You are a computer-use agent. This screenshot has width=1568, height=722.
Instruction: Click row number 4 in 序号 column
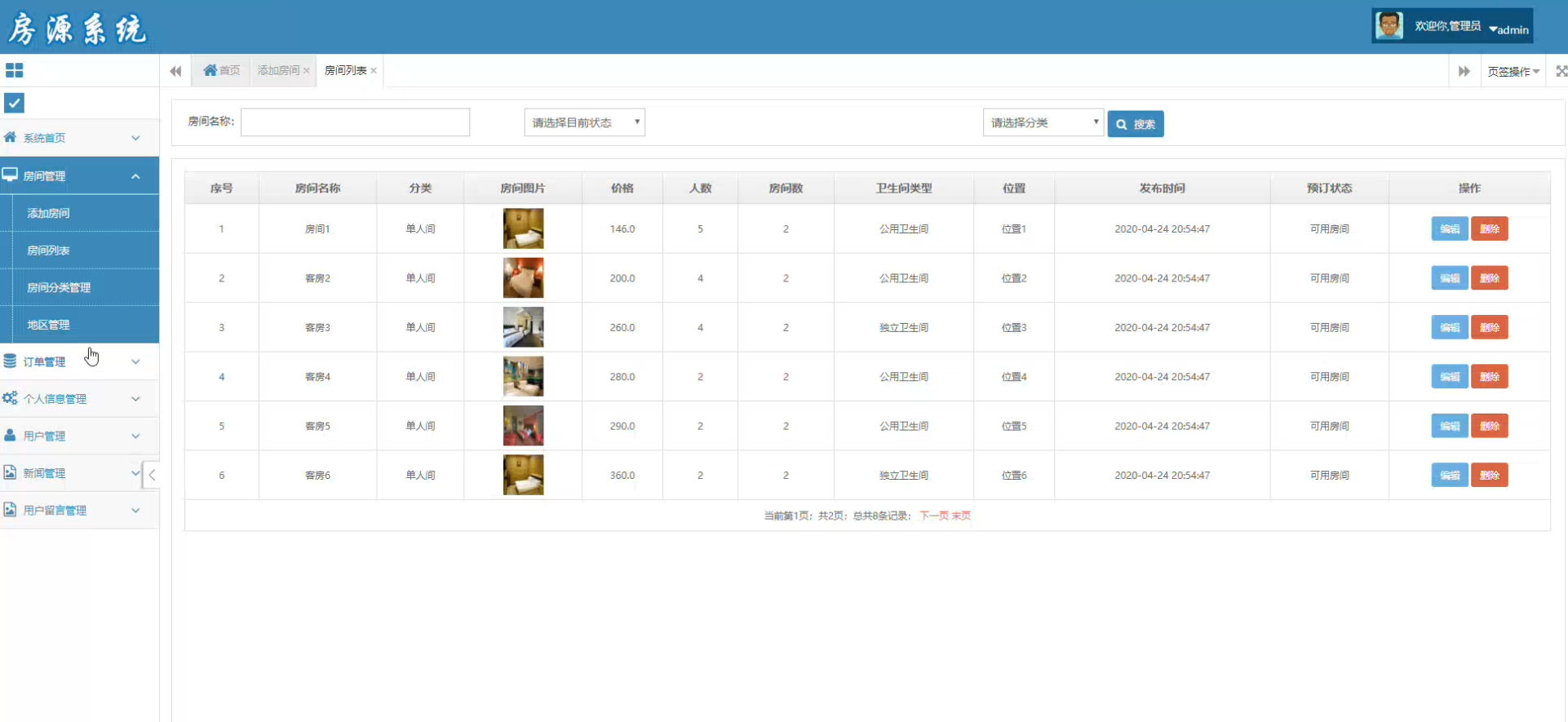(x=221, y=377)
